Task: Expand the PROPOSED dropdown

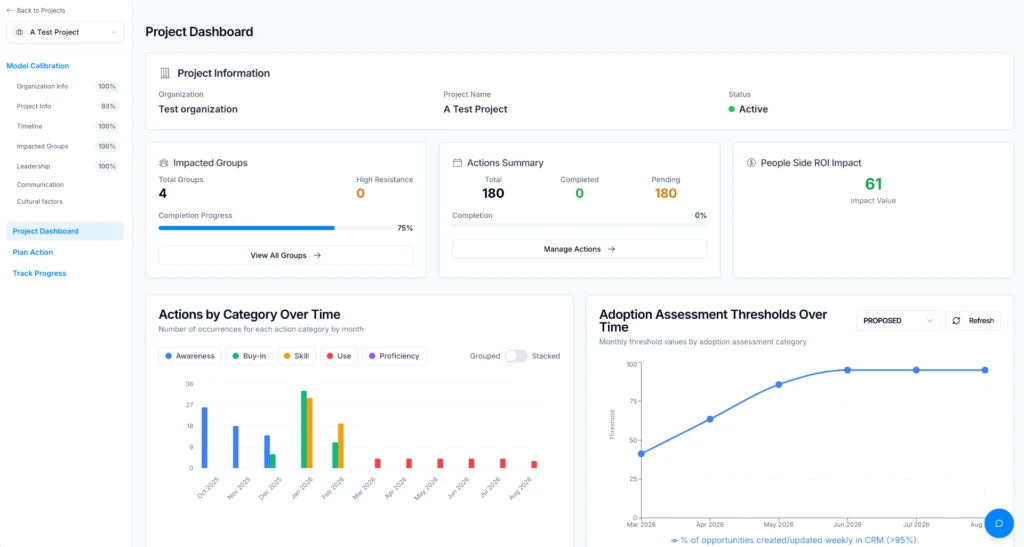Action: click(x=898, y=320)
